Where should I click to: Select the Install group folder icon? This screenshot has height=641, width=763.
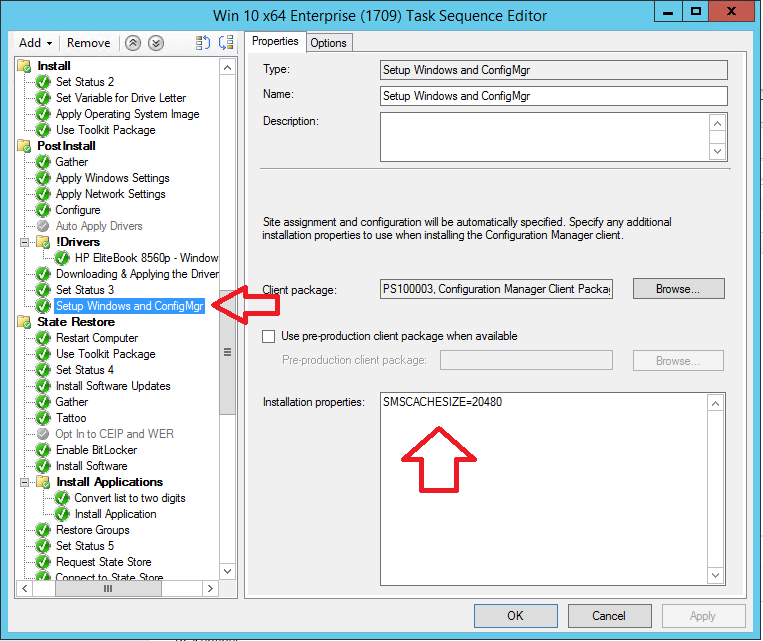click(x=24, y=66)
